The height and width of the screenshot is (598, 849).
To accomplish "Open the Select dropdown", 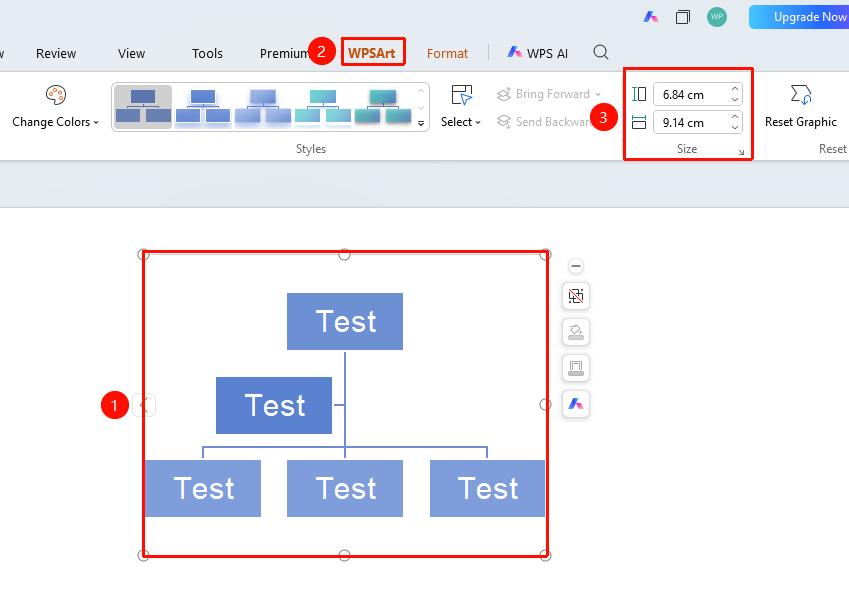I will [x=461, y=107].
